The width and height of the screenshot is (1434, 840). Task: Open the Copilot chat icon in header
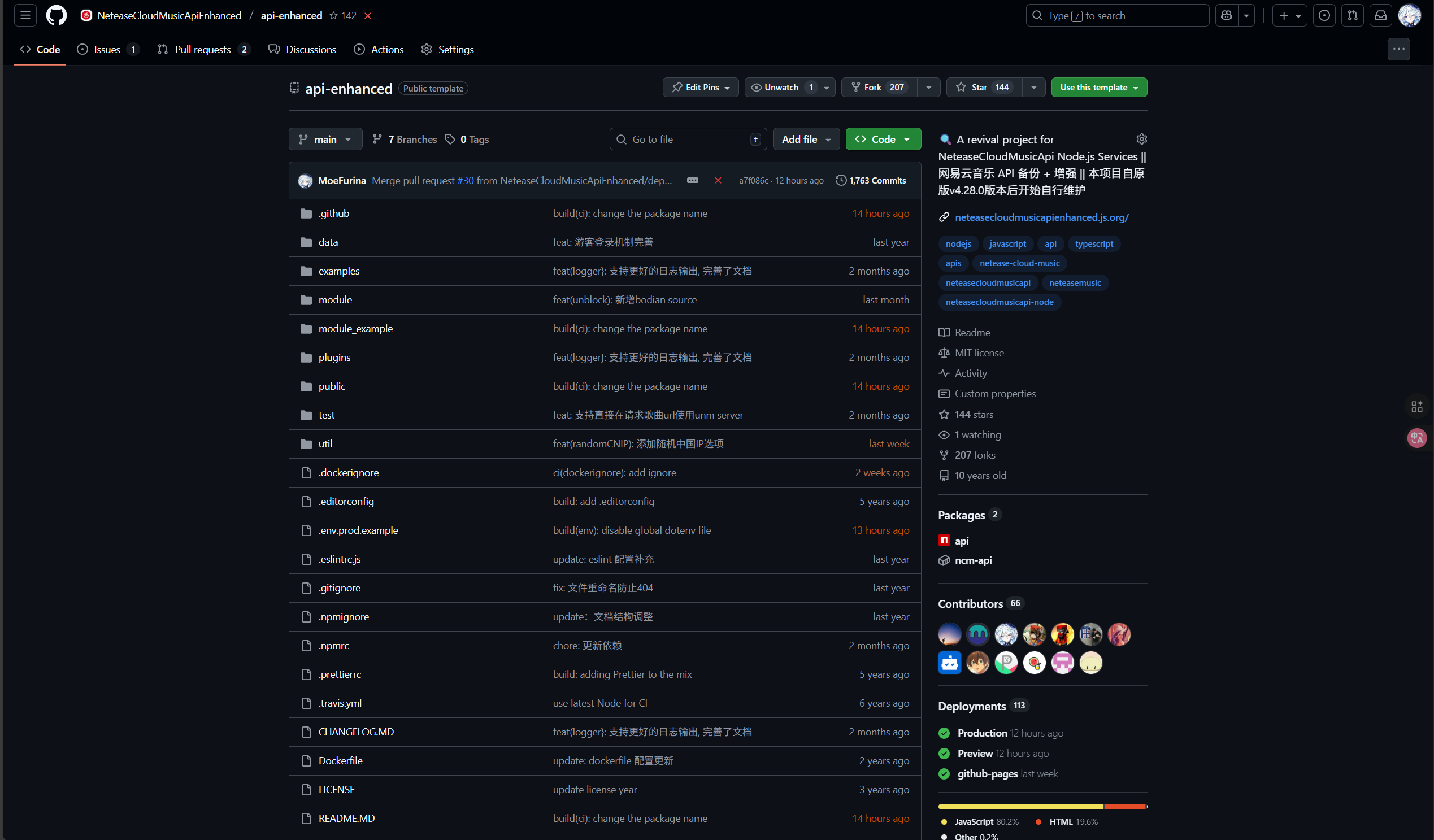click(x=1227, y=15)
